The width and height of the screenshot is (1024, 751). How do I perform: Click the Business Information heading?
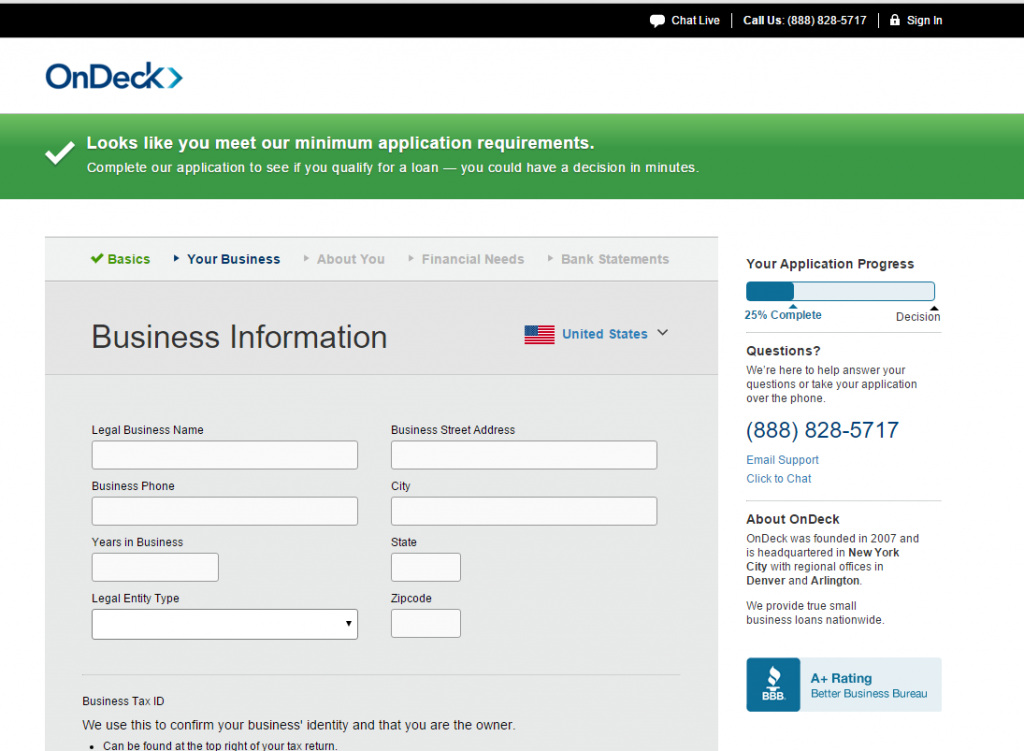pos(239,337)
